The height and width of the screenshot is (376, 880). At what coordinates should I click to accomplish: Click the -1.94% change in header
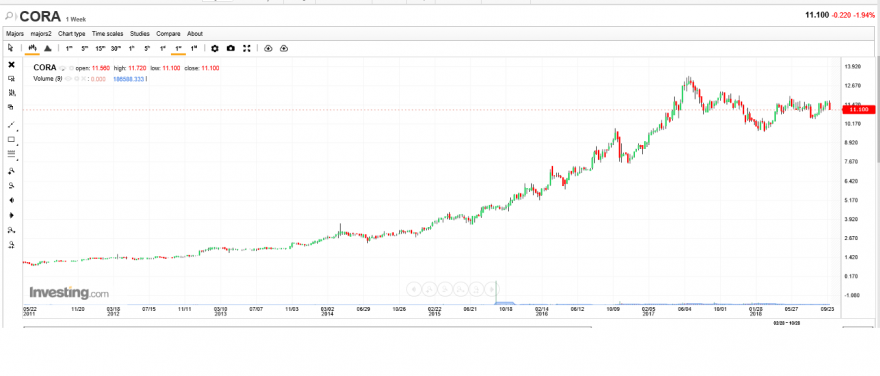(x=864, y=15)
